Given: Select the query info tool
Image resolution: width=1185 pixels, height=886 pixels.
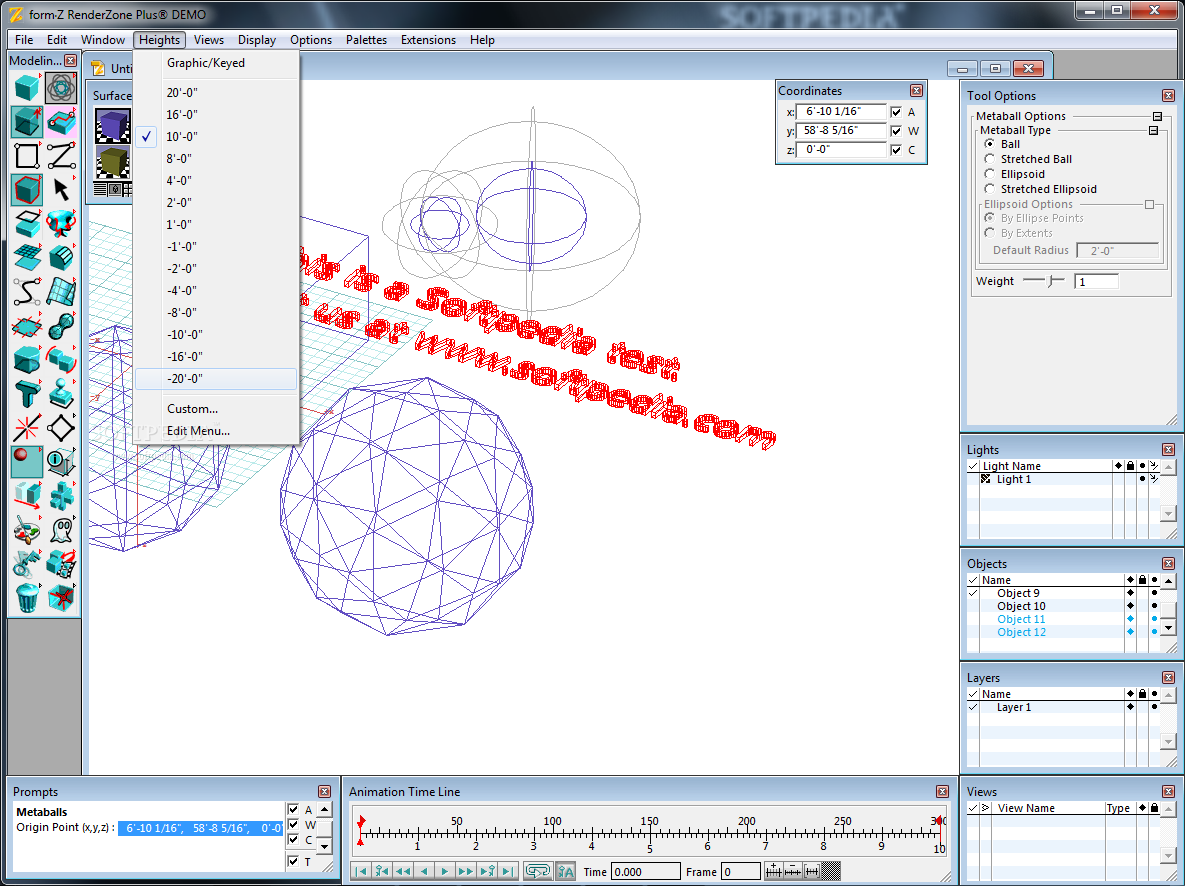Looking at the screenshot, I should (61, 461).
